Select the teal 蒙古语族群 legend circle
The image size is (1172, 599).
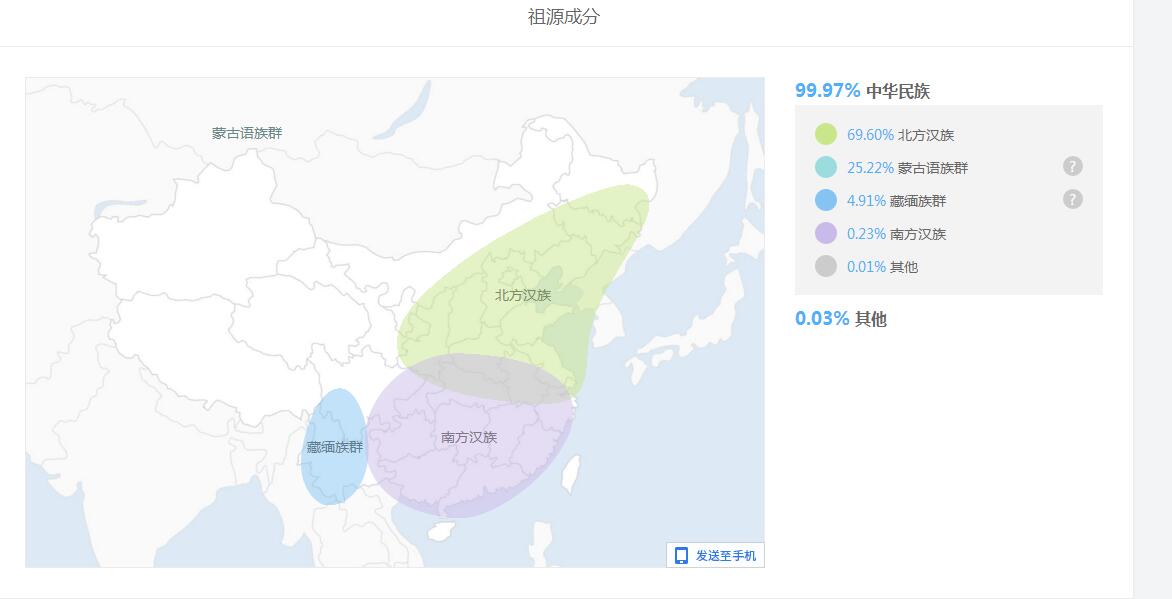coord(826,168)
